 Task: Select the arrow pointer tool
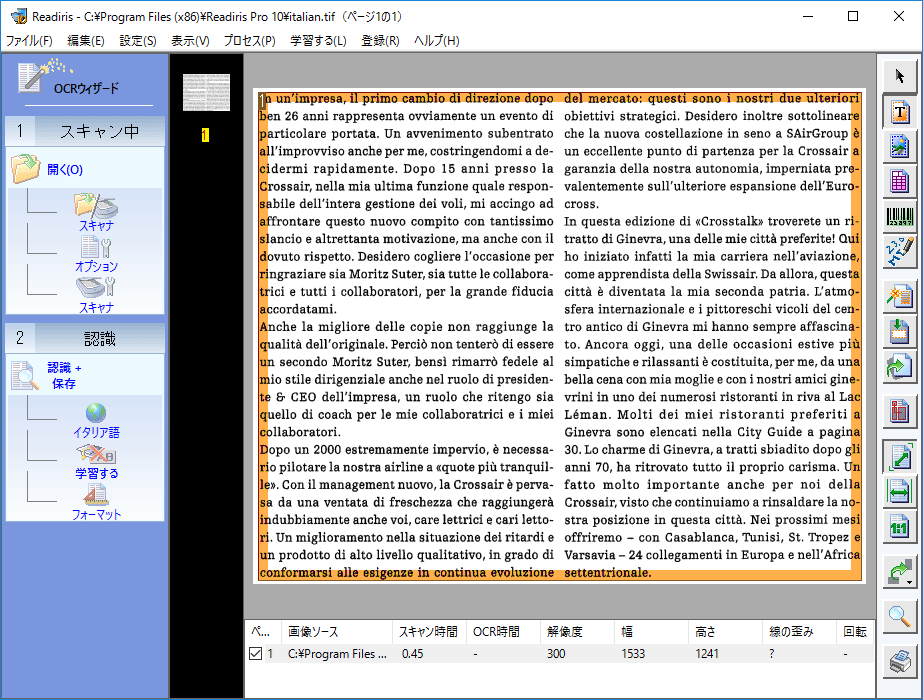899,76
